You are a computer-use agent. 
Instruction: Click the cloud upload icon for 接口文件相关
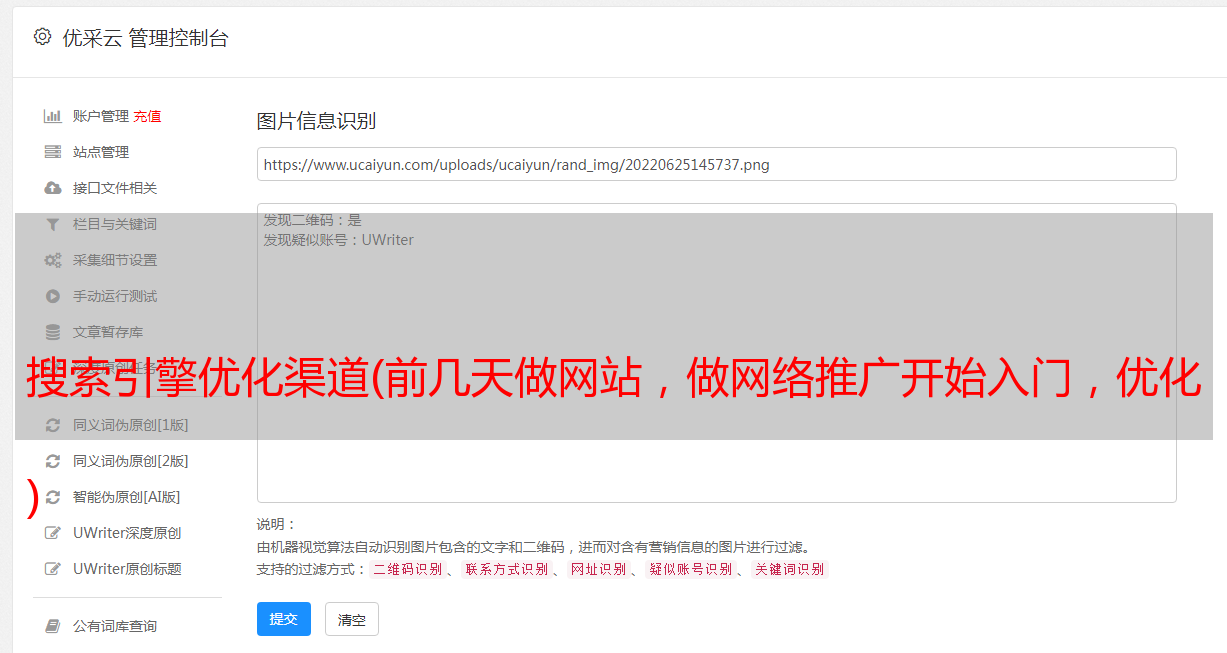(x=53, y=188)
